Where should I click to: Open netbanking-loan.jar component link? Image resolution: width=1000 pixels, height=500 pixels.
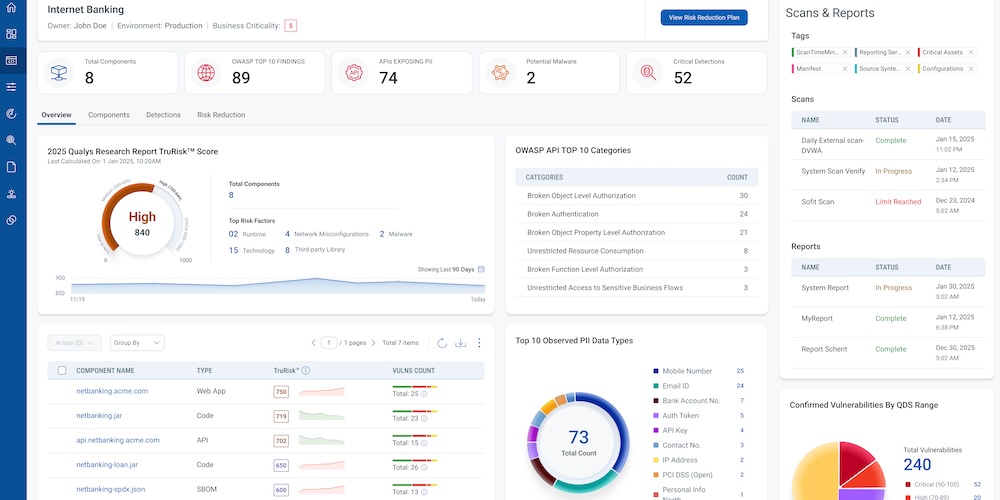(x=107, y=465)
